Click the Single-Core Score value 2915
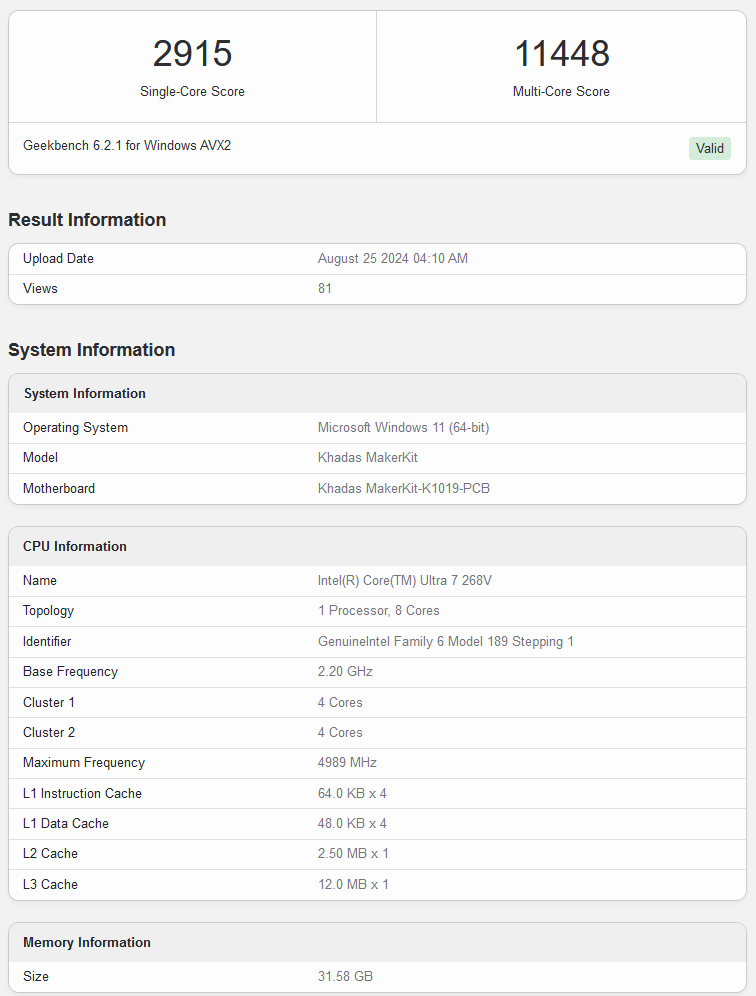The width and height of the screenshot is (756, 996). tap(192, 54)
